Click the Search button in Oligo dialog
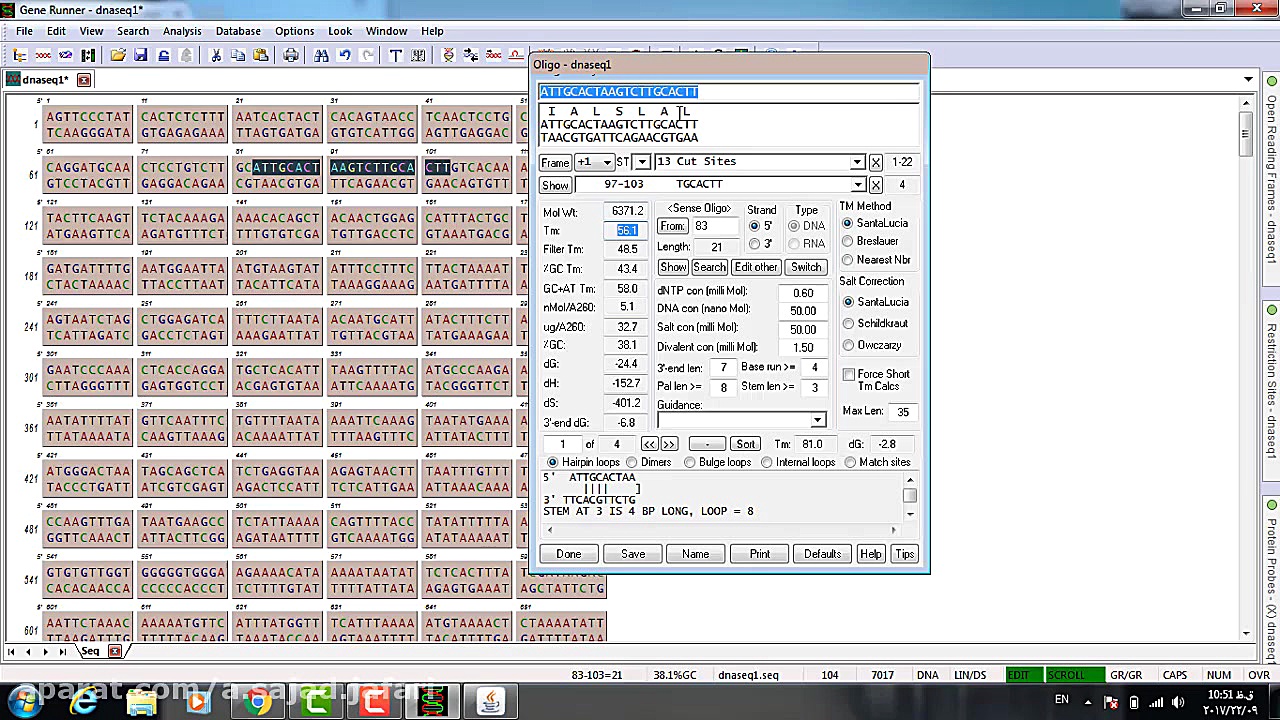Image resolution: width=1280 pixels, height=720 pixels. [x=709, y=267]
